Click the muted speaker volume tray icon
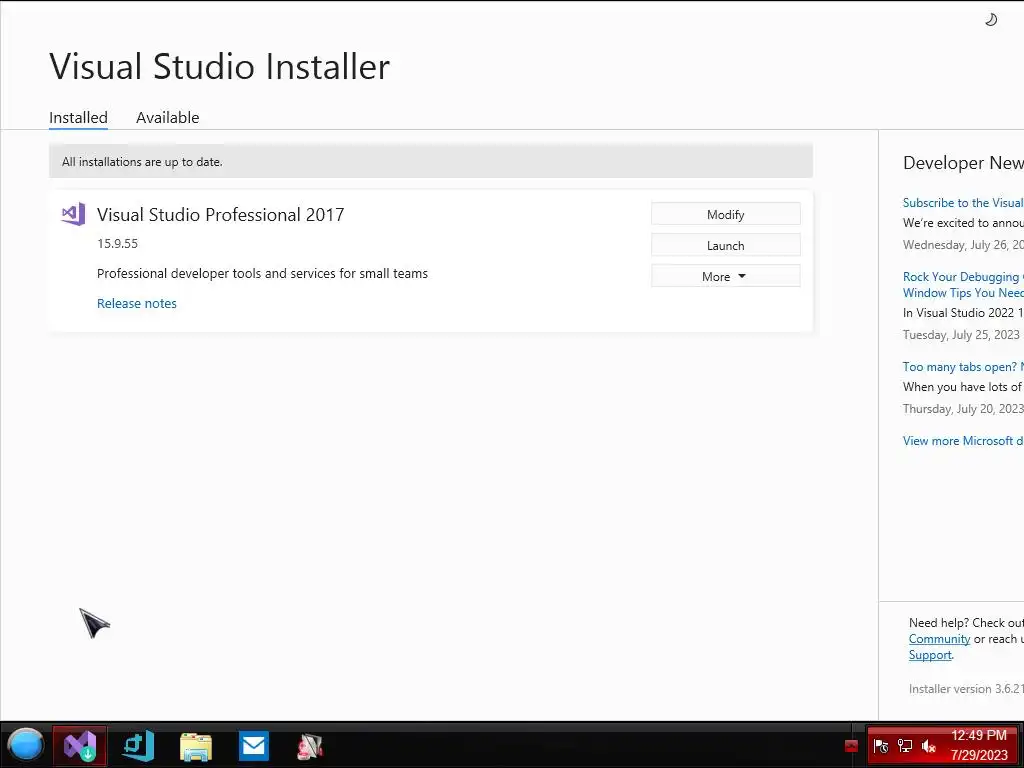This screenshot has height=768, width=1024. tap(928, 746)
